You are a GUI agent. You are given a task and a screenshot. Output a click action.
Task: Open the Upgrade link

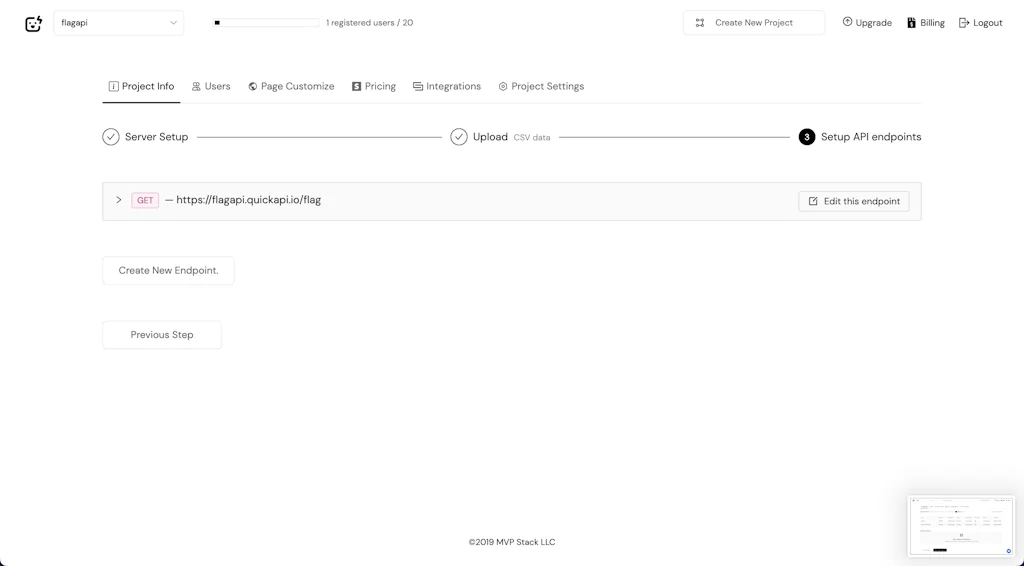[x=867, y=23]
